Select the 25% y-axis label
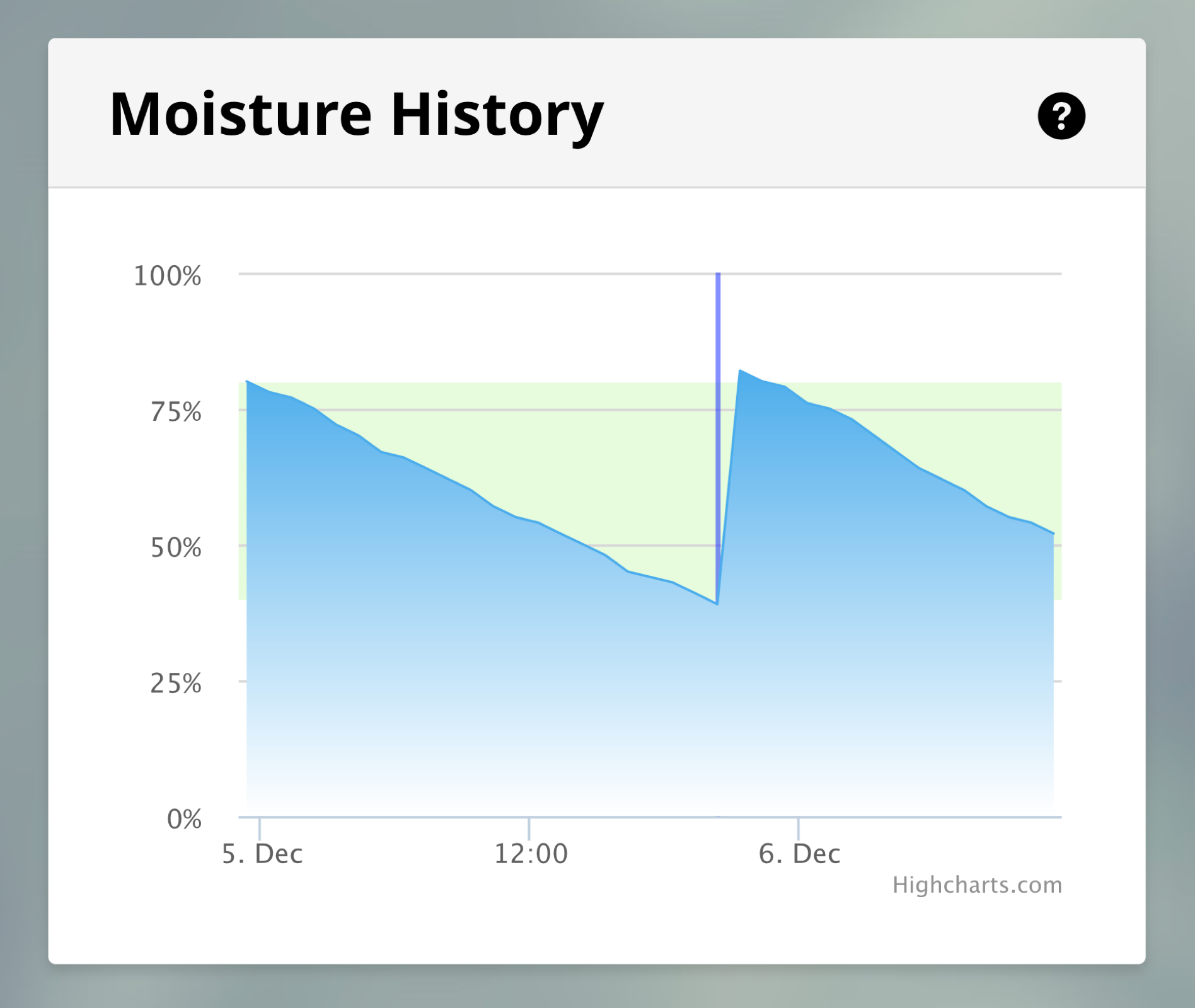1195x1008 pixels. point(175,683)
